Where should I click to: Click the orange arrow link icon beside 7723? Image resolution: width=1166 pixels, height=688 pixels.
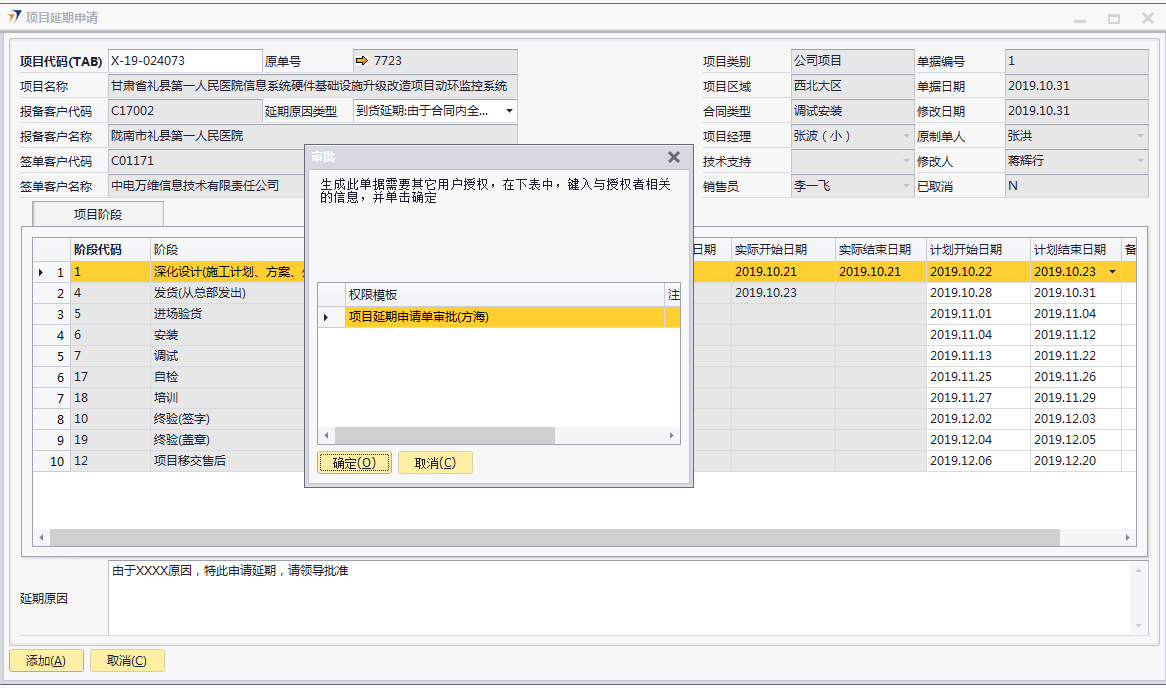tap(362, 61)
